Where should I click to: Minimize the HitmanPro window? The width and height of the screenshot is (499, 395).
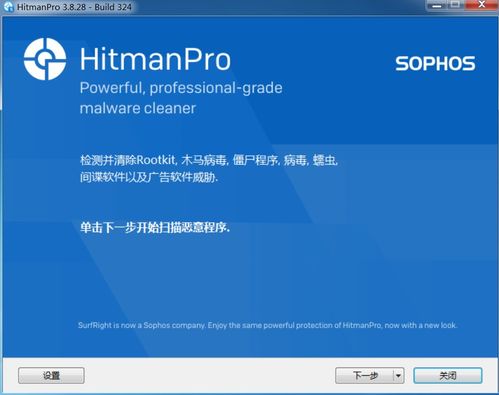click(437, 5)
